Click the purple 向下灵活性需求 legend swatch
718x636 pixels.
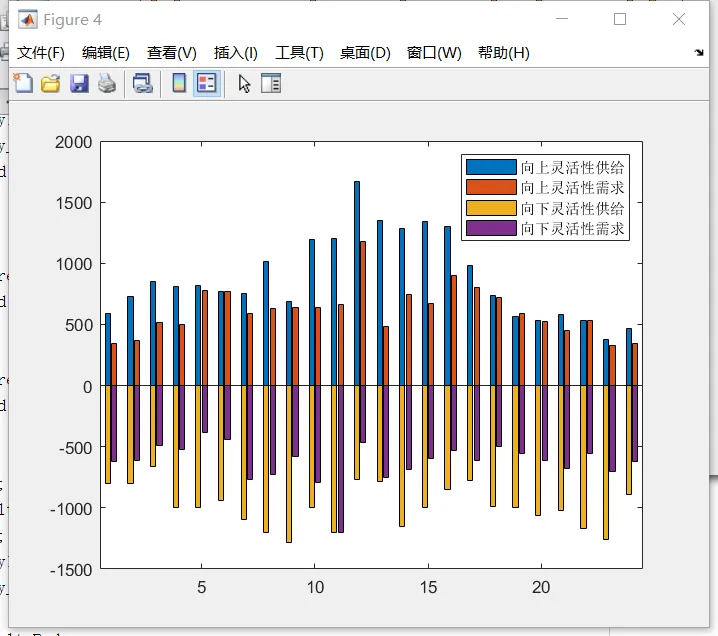tap(491, 228)
